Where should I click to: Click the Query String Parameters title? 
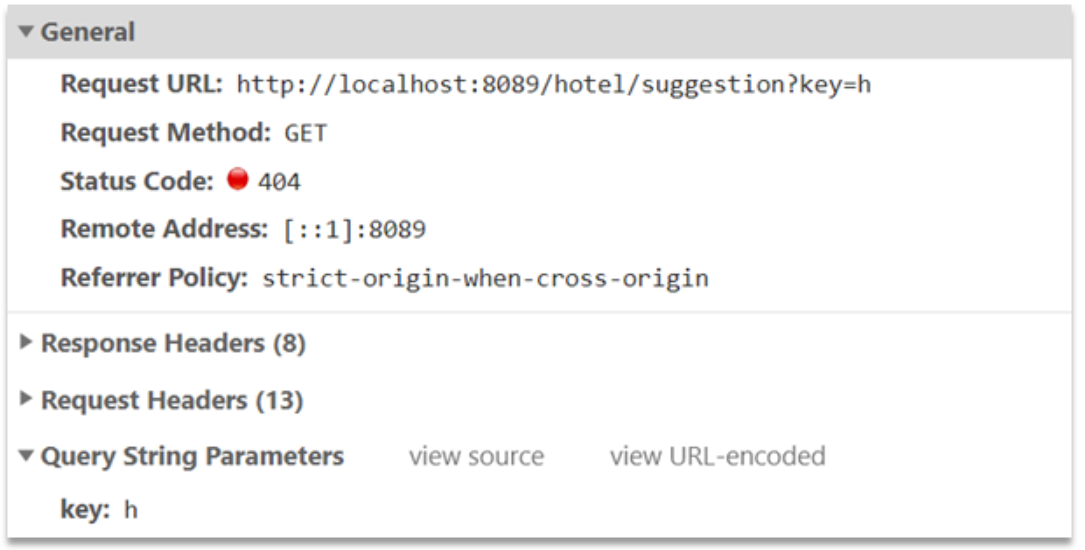(x=192, y=457)
